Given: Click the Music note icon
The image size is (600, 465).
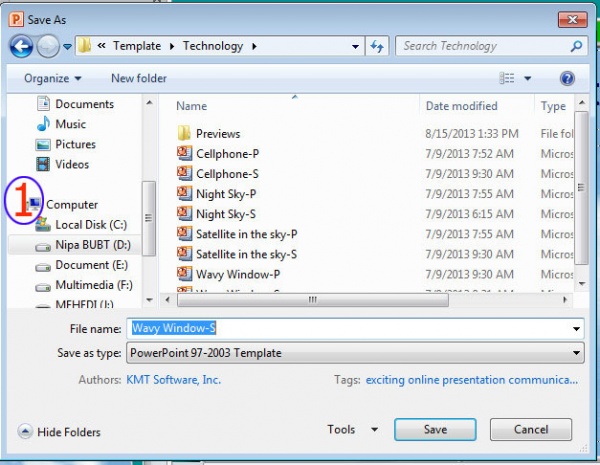Looking at the screenshot, I should 43,124.
